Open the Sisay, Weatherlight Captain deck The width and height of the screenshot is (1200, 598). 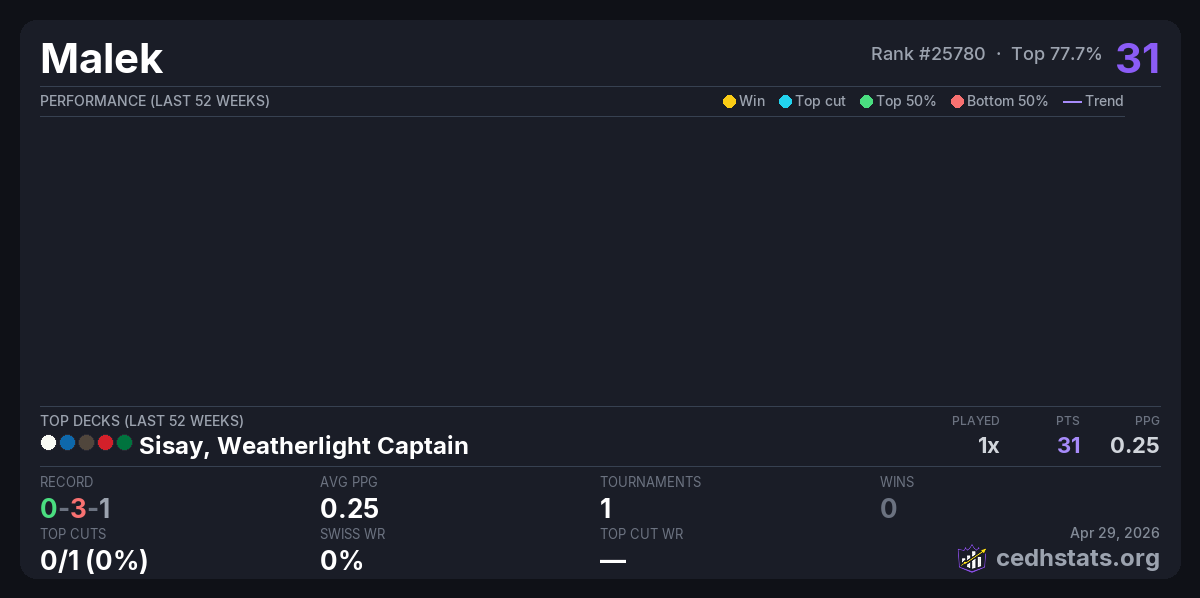tap(303, 446)
